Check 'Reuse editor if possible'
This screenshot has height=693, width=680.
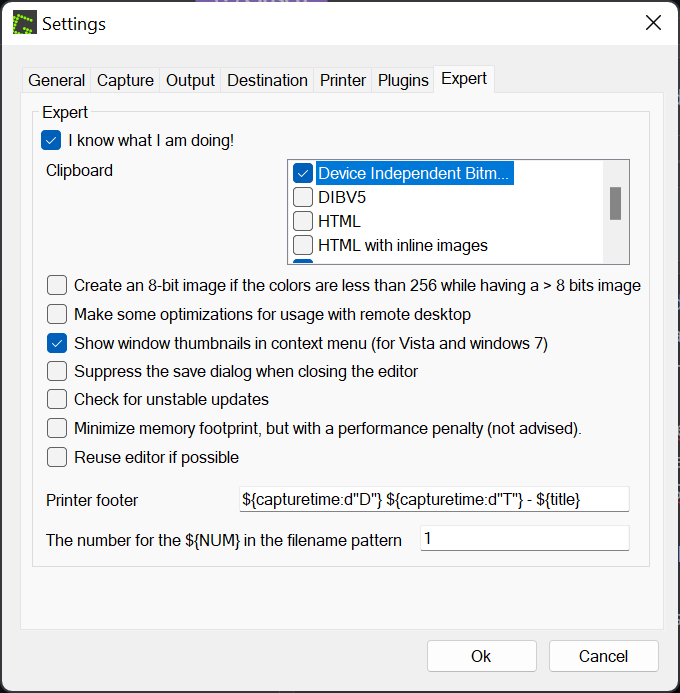pos(57,457)
